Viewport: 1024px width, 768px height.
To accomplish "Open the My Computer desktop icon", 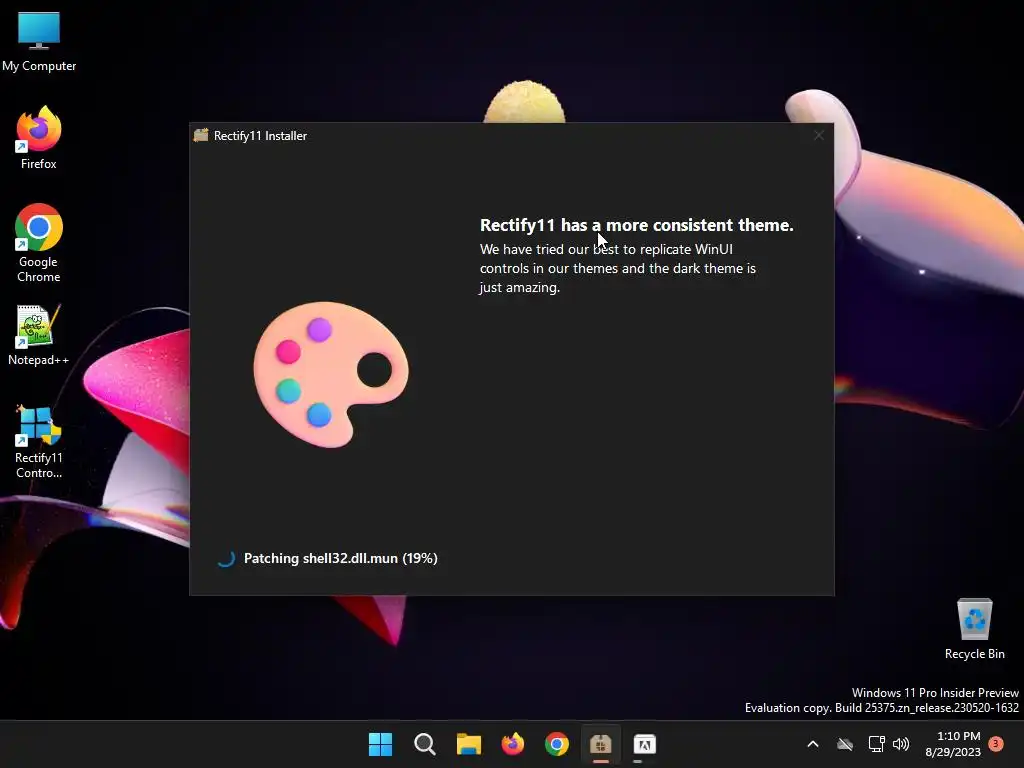I will coord(39,41).
